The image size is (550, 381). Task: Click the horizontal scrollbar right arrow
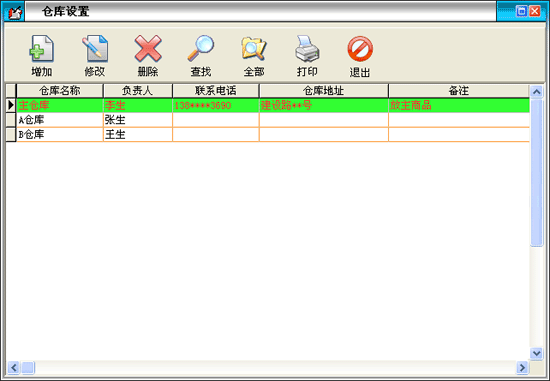point(522,367)
